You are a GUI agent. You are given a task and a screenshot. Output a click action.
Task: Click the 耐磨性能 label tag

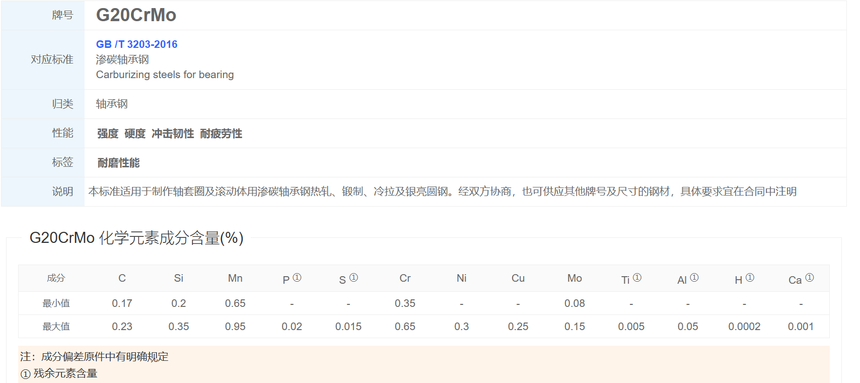(x=118, y=163)
